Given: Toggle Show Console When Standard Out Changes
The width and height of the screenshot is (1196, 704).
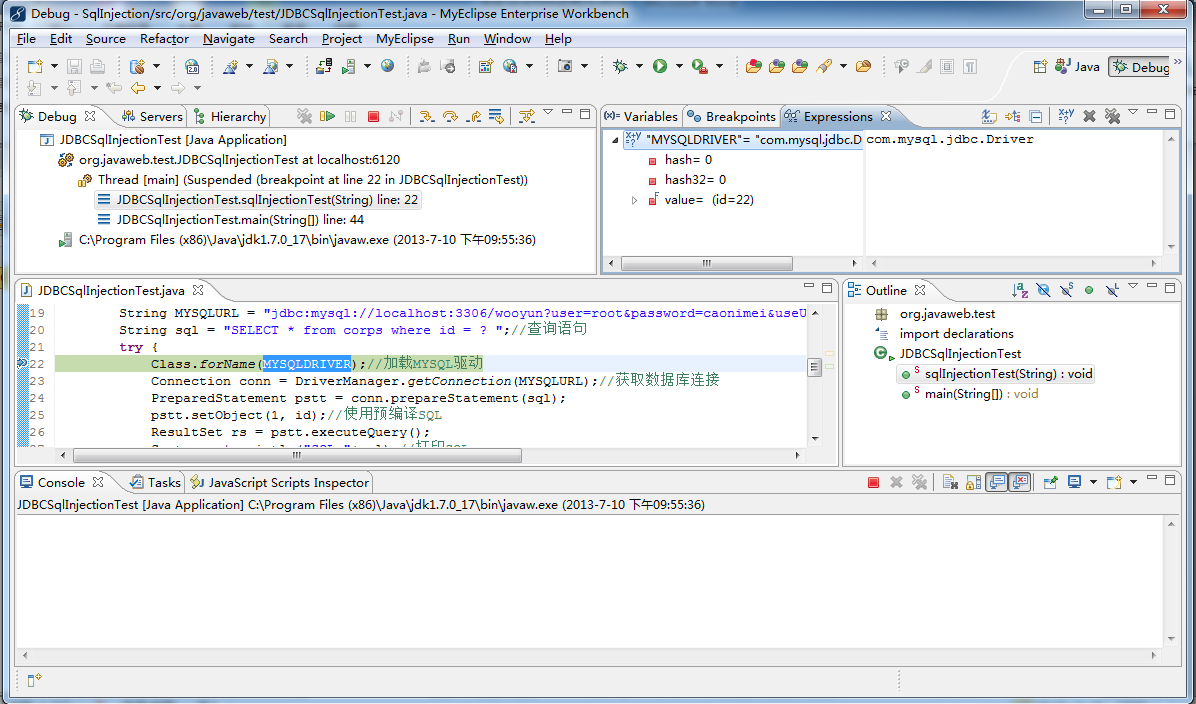Looking at the screenshot, I should [996, 482].
